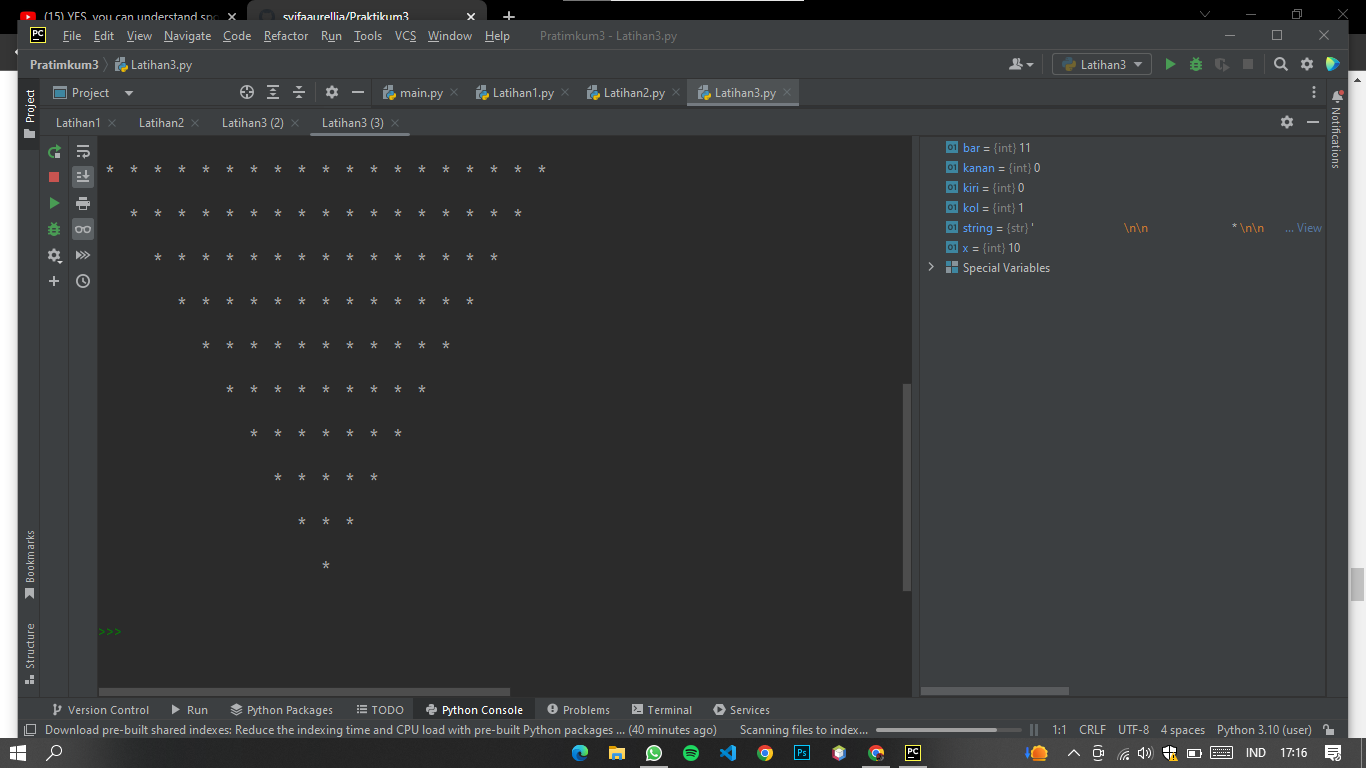Select opened file crosshair icon in Project panel

tap(247, 92)
